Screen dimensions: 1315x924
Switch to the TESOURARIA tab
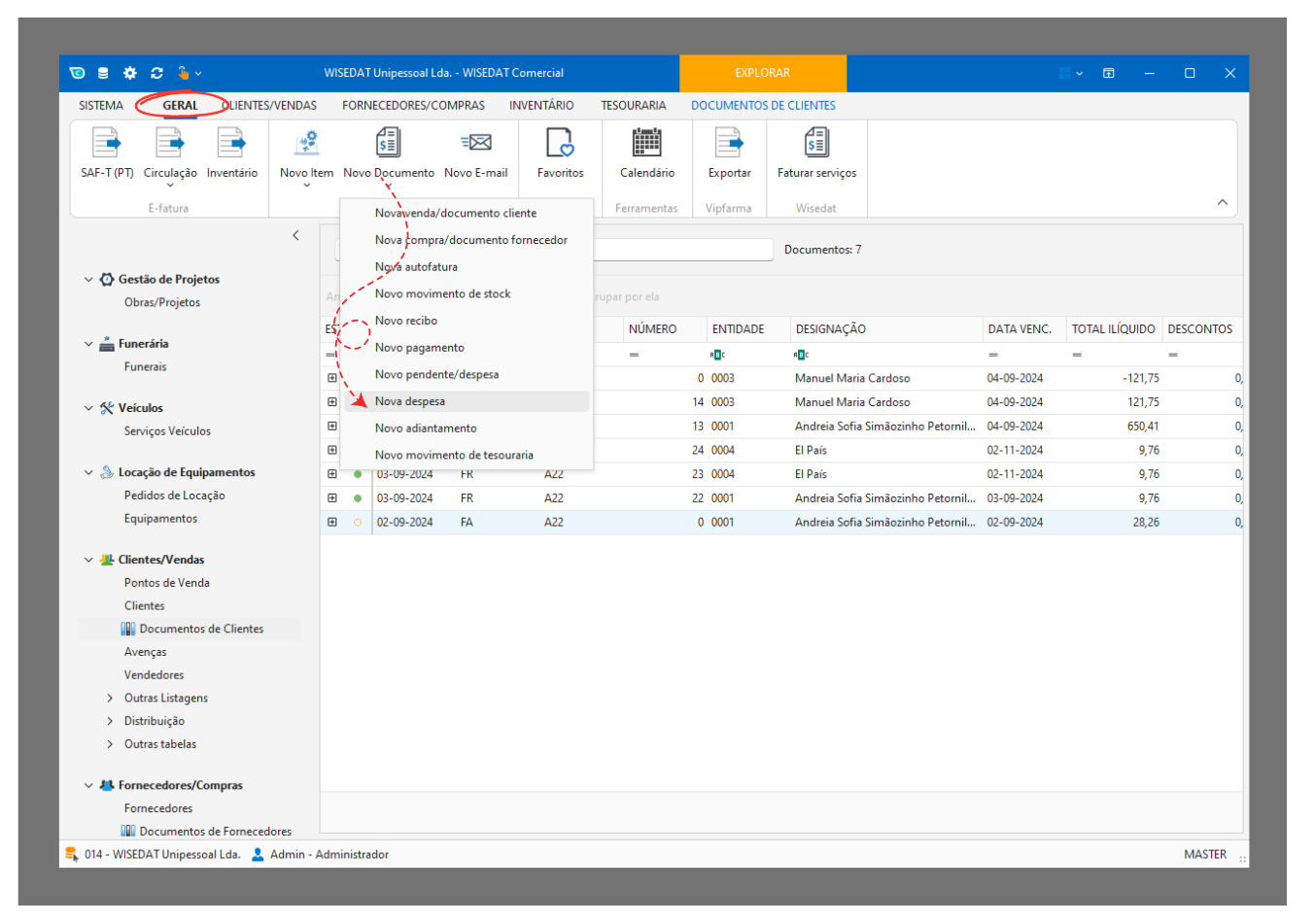pos(633,105)
